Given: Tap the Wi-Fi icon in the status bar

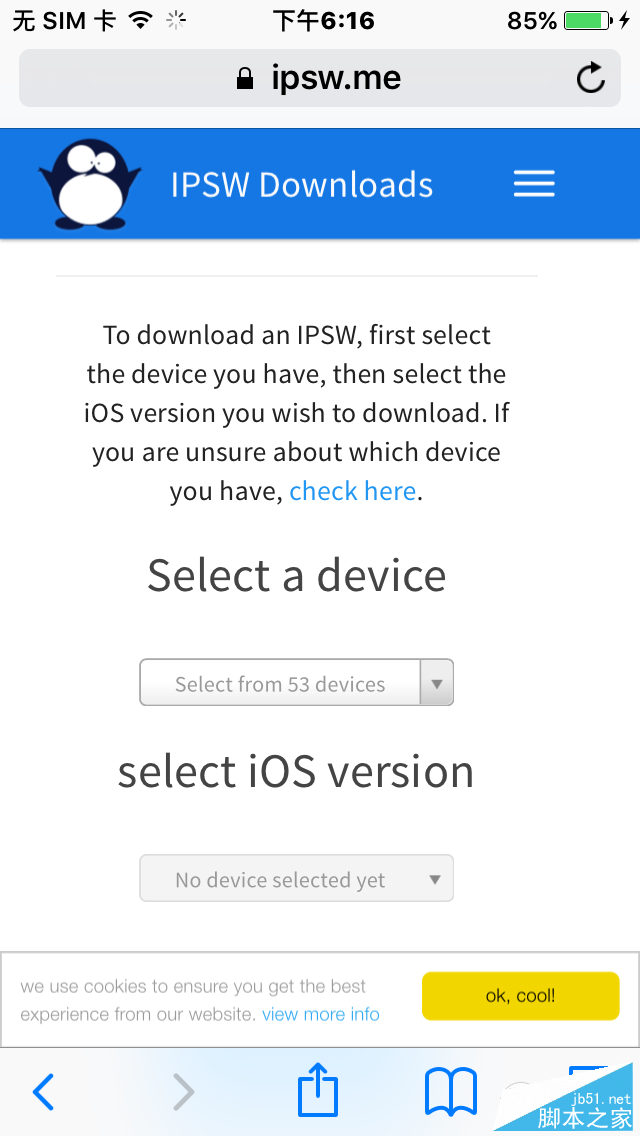Looking at the screenshot, I should pyautogui.click(x=141, y=21).
